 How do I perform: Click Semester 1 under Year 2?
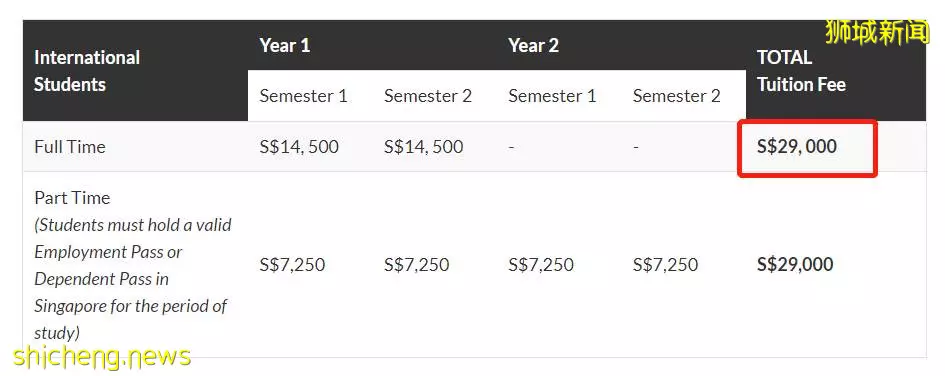[552, 96]
